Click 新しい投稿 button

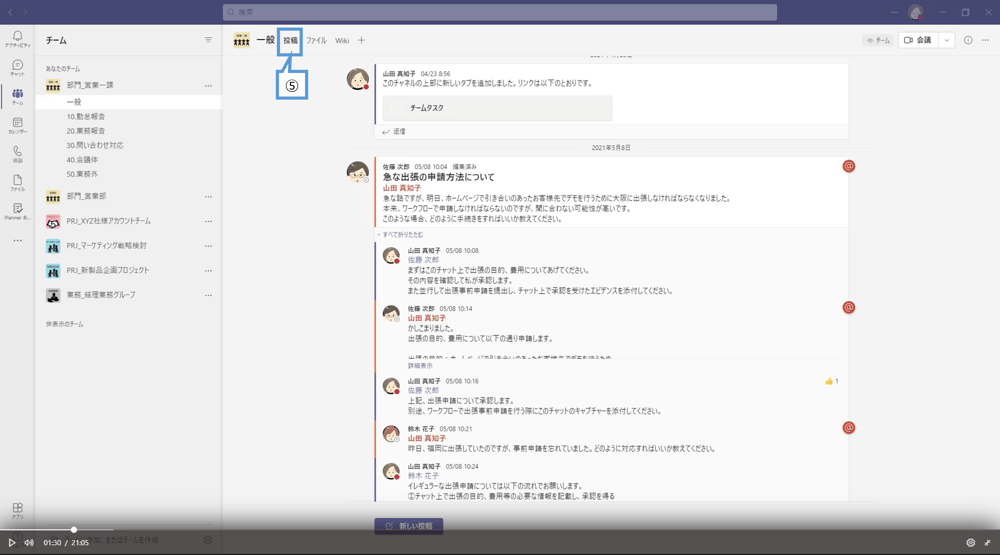pyautogui.click(x=409, y=526)
